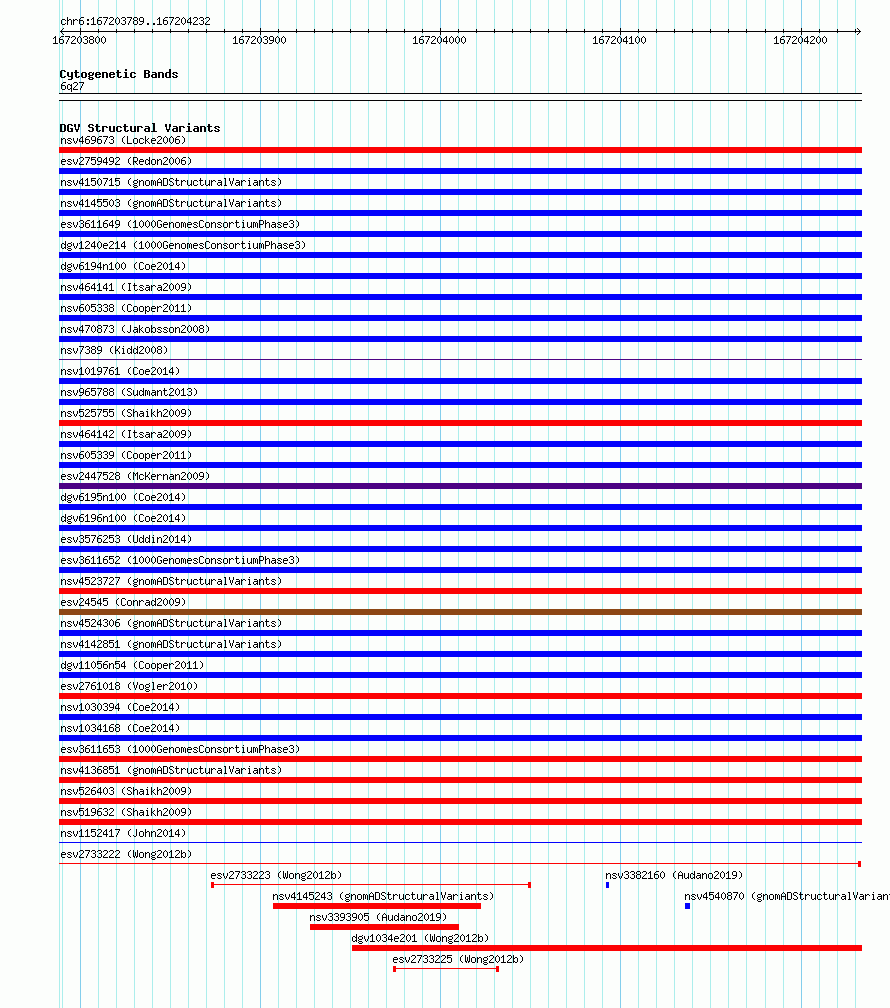Open nsv4145243 (gnomADStructuralVariants) entry
Viewport: 890px width, 1008px height.
click(x=383, y=896)
